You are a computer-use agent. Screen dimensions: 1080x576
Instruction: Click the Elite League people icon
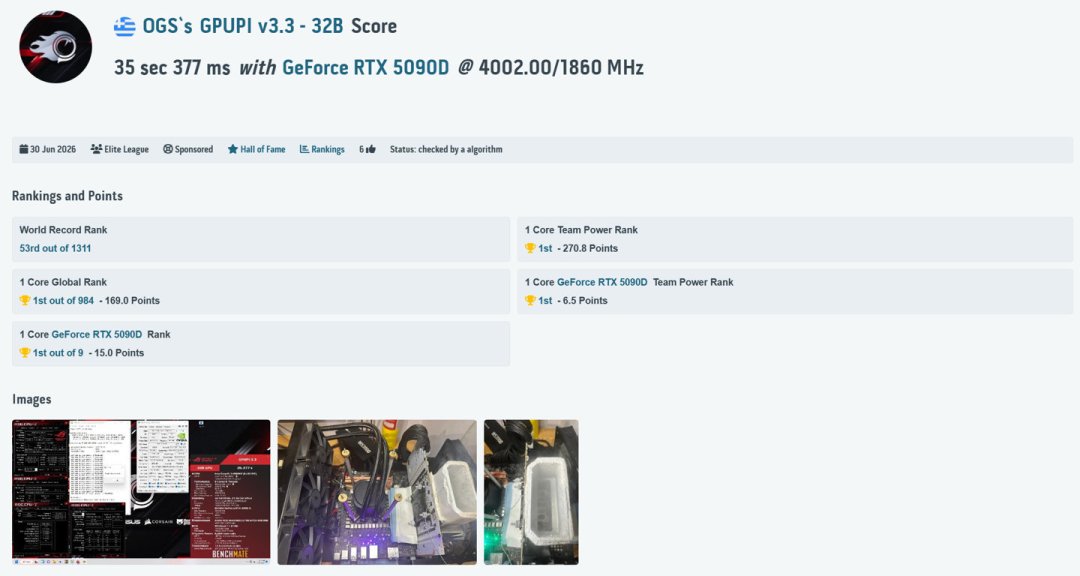[x=96, y=149]
